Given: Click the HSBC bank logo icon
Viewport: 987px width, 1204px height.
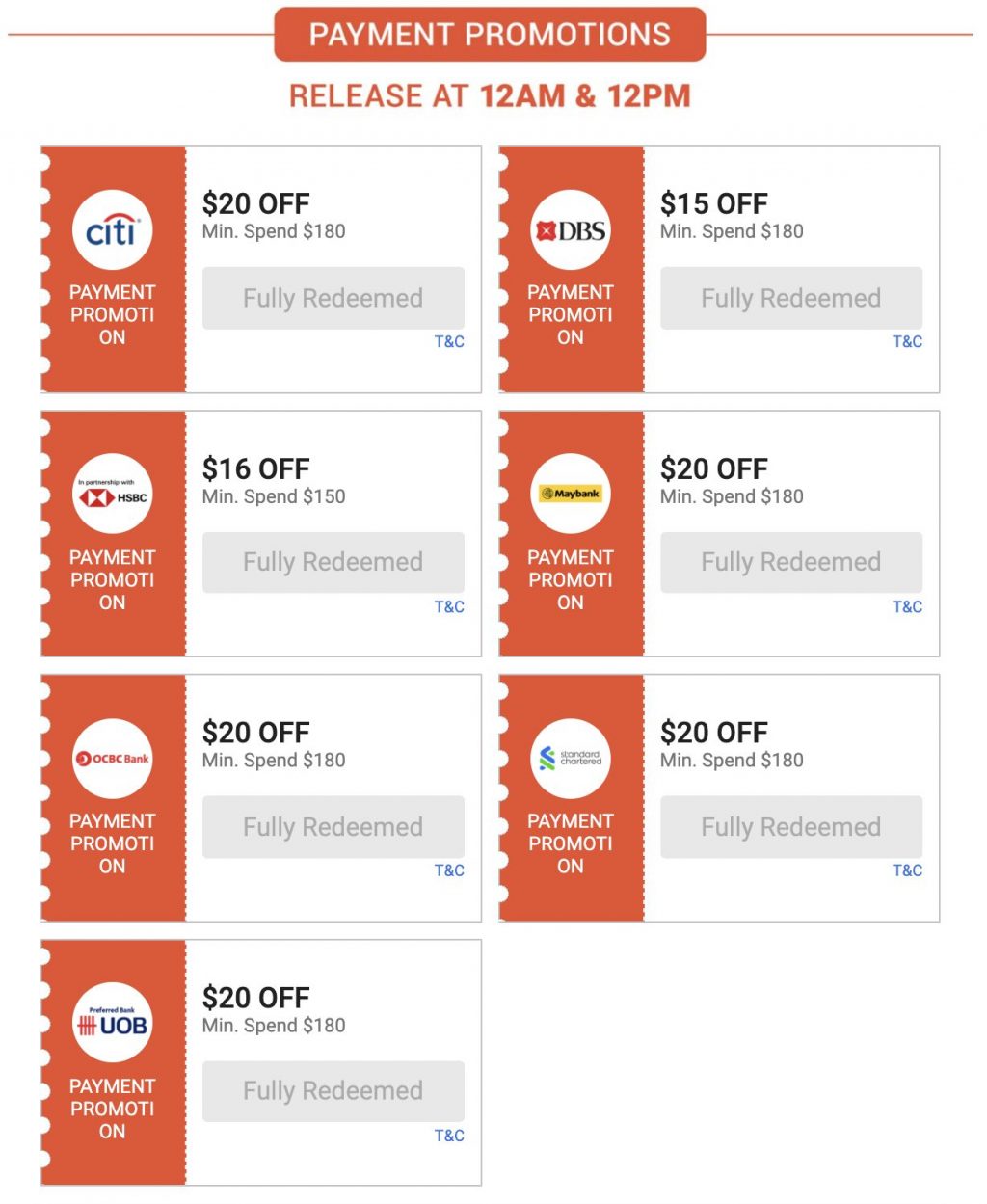Looking at the screenshot, I should (113, 495).
